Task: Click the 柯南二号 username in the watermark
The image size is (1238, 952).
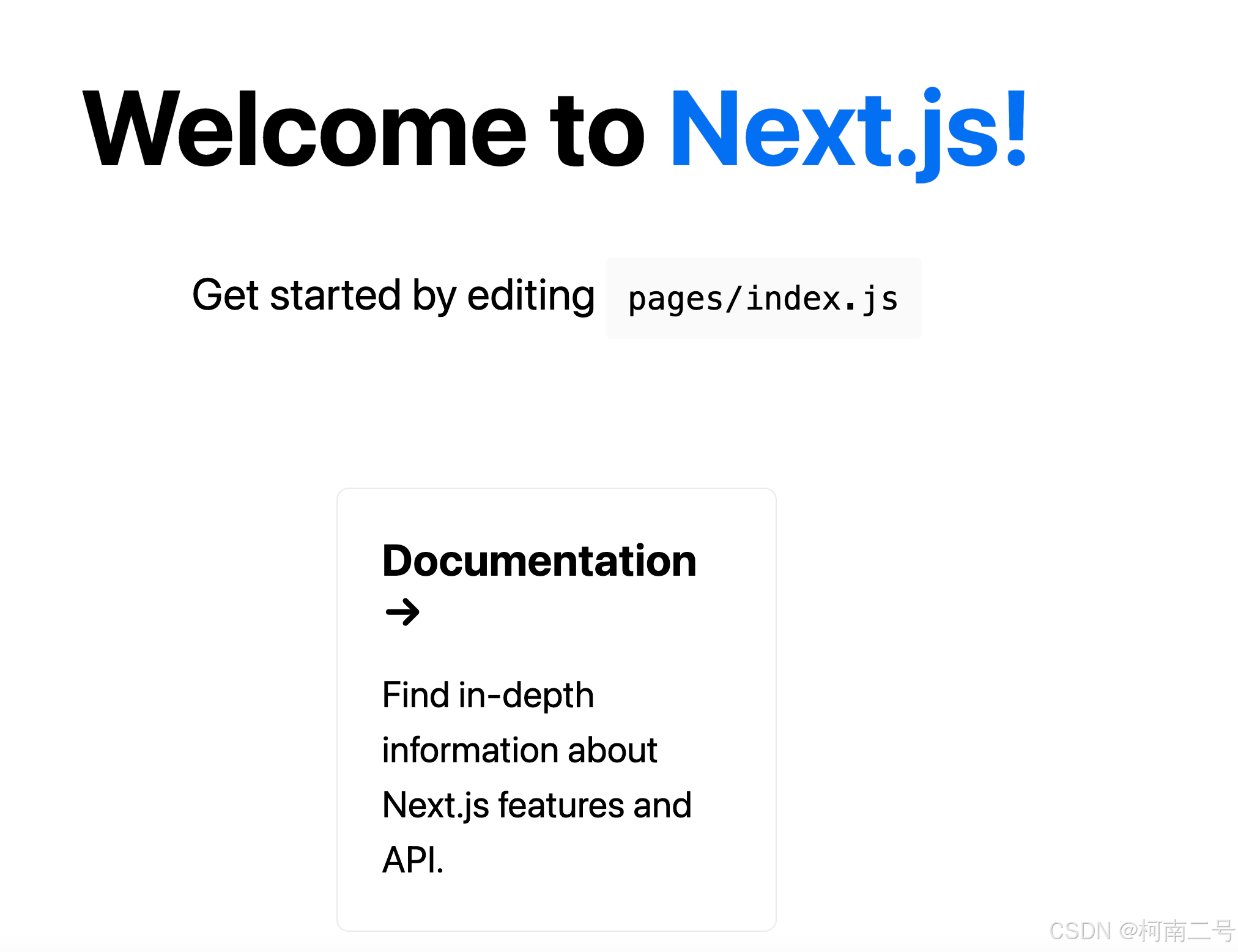Action: click(1185, 931)
